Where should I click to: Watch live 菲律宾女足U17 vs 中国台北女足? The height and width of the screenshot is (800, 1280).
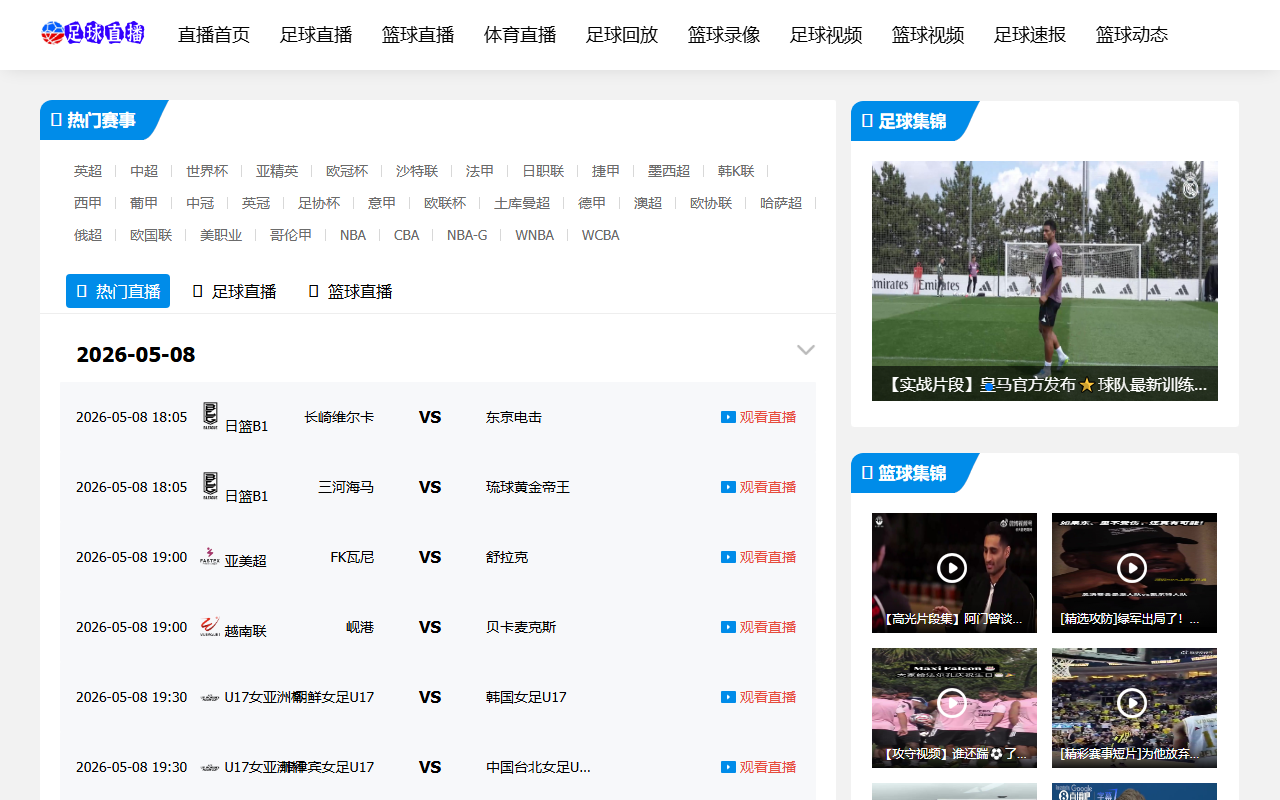tap(759, 767)
